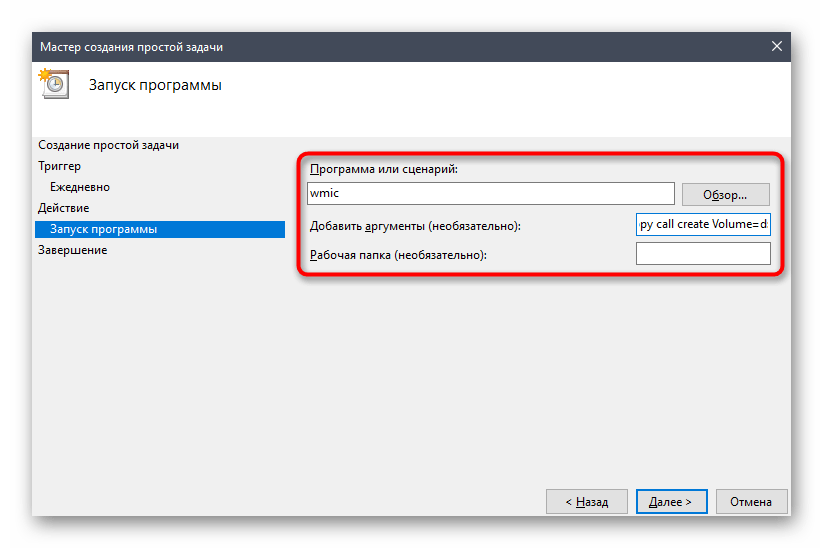Click the 'Добавить аргументы (необязательно):' label
823x548 pixels.
pyautogui.click(x=416, y=225)
